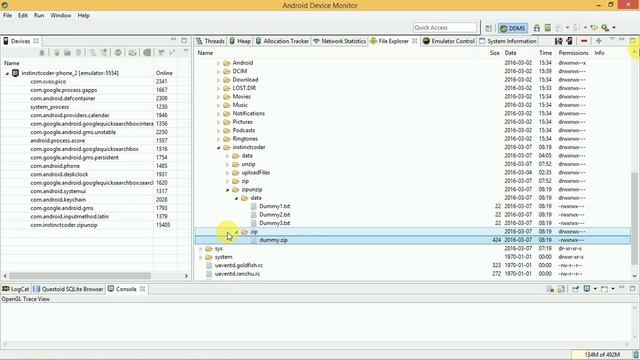Push a file onto the device
640x360 pixels.
569,41
